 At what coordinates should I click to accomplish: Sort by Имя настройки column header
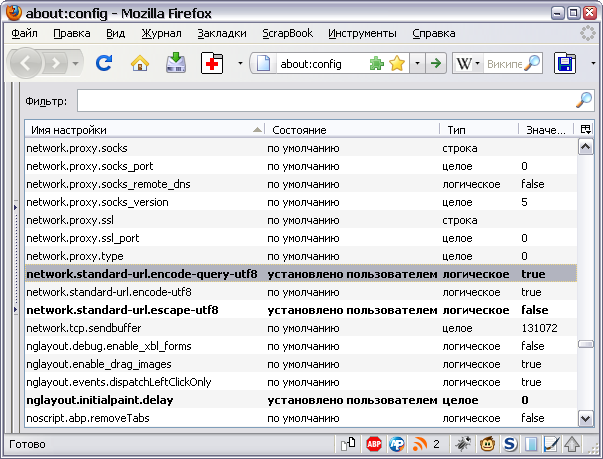point(145,130)
